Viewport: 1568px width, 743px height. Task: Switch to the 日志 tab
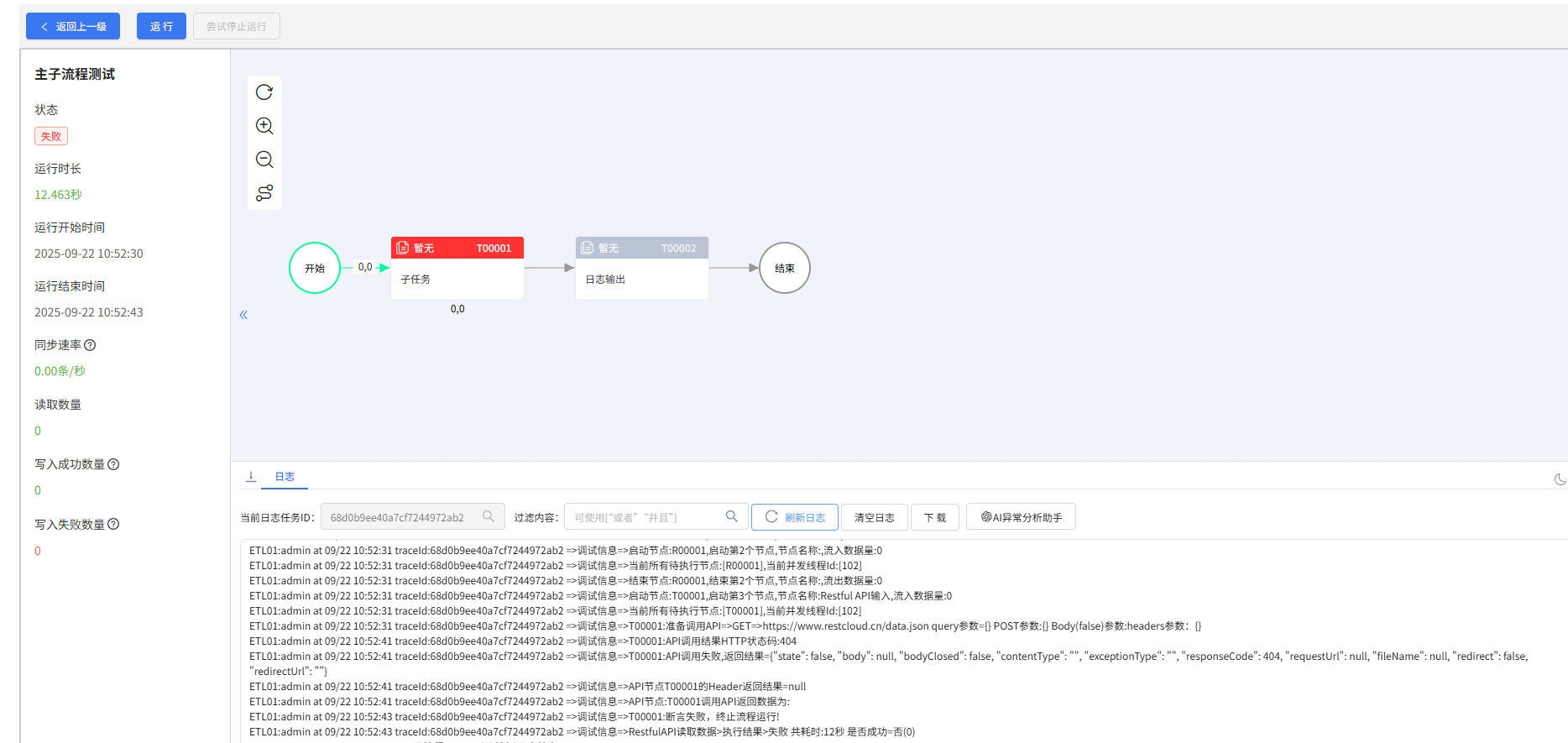[x=285, y=477]
